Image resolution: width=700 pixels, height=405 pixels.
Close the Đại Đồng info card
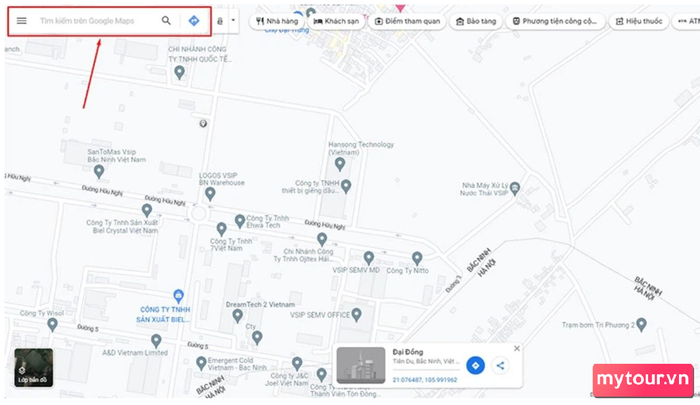pyautogui.click(x=517, y=348)
